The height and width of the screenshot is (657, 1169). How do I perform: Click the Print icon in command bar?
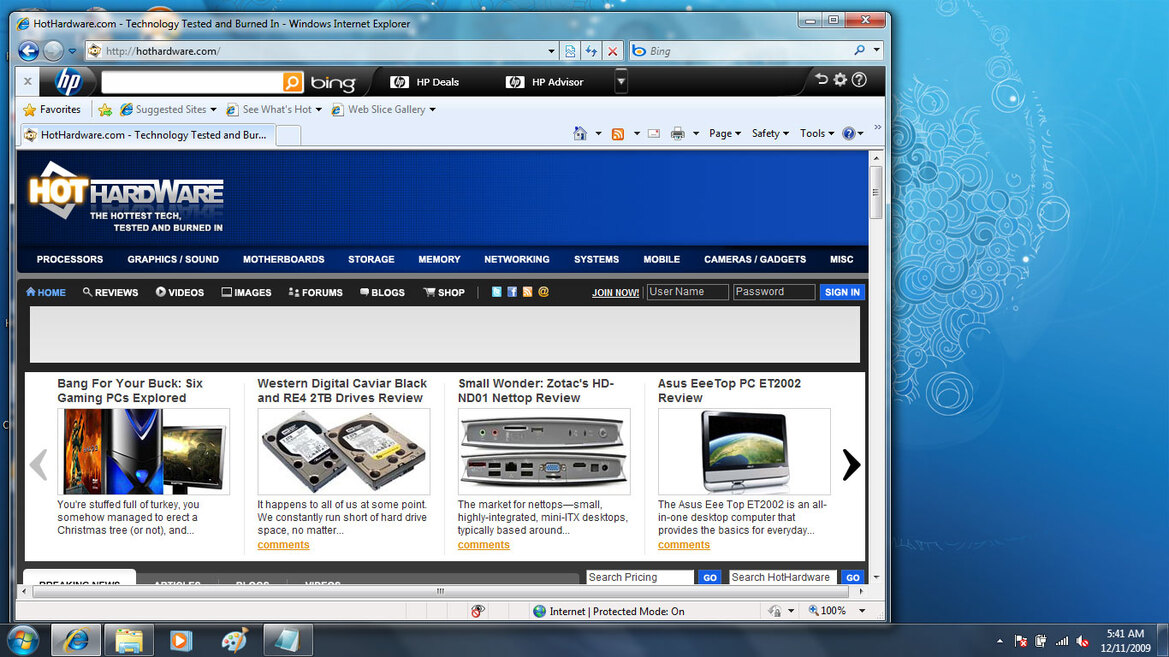point(677,133)
